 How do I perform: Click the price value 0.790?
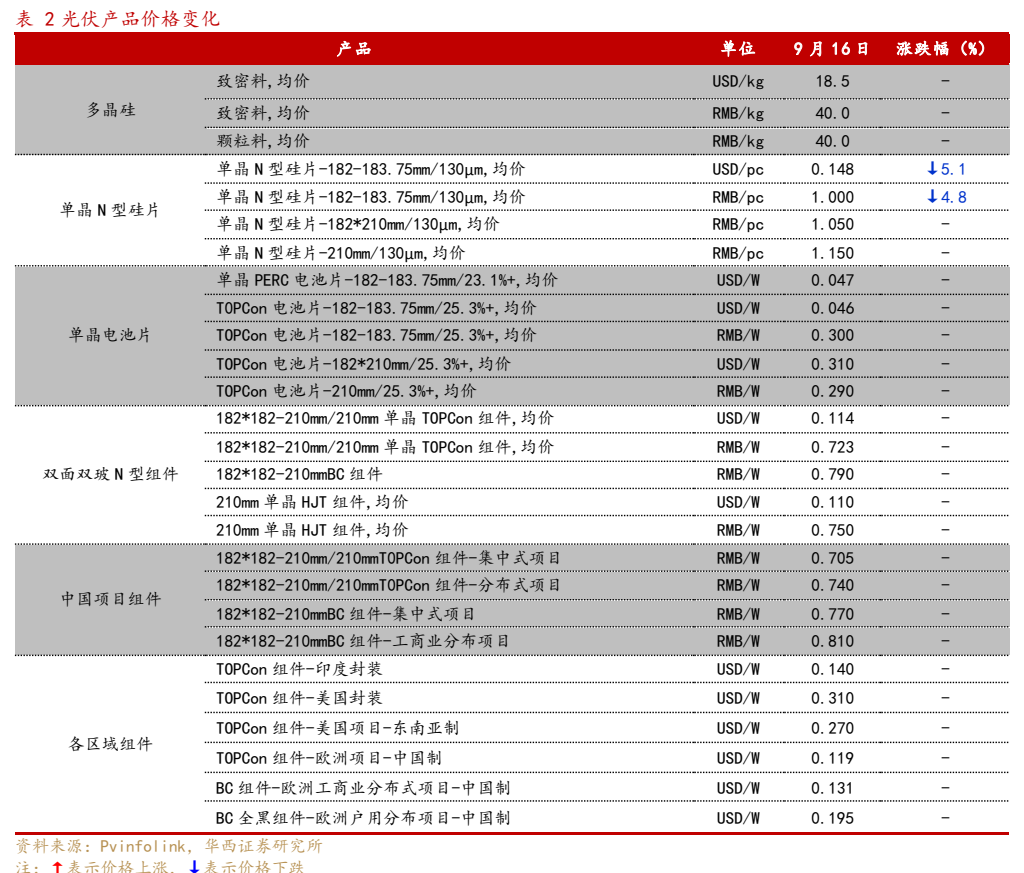[833, 475]
